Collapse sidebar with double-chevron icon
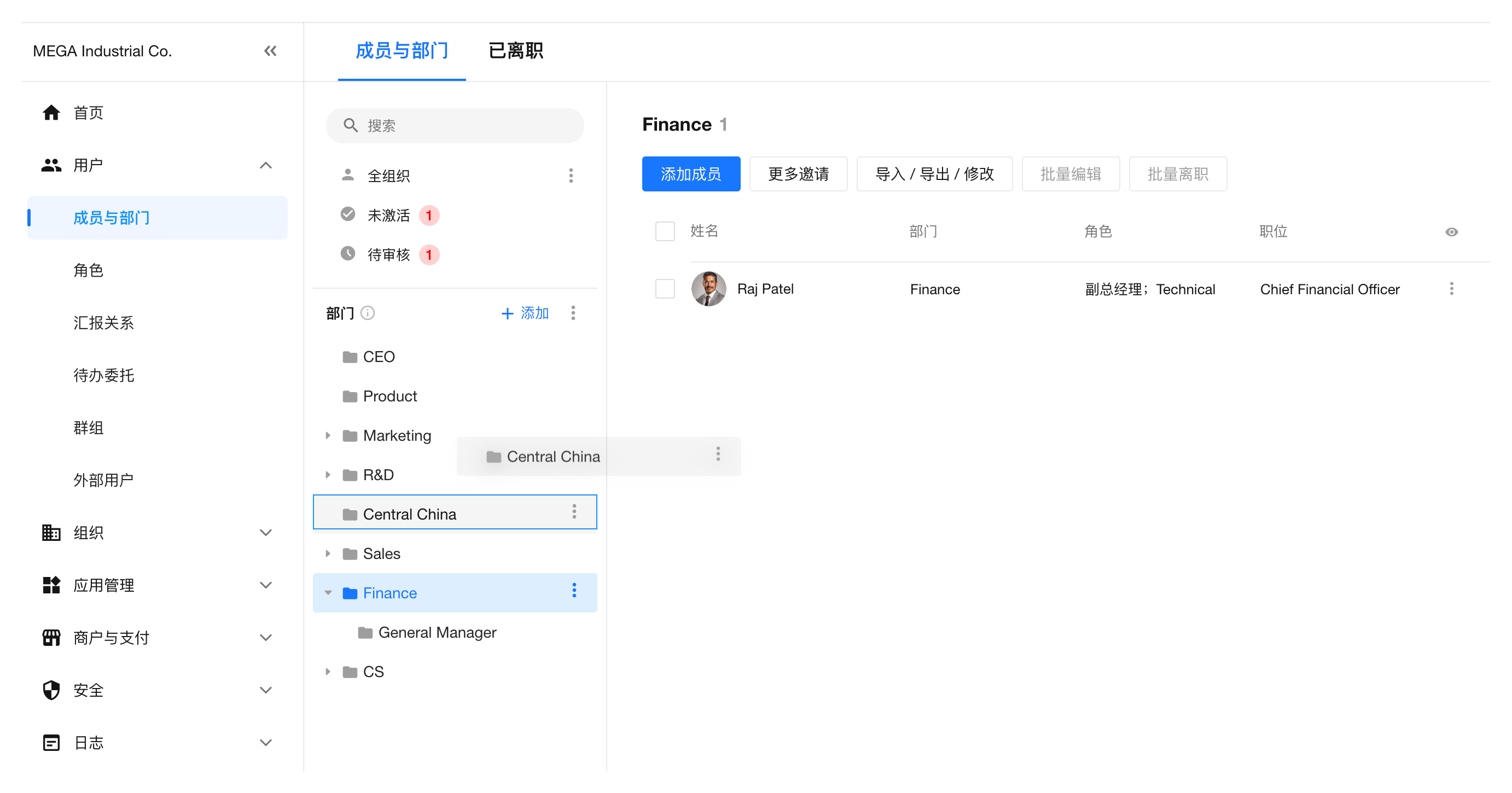 270,51
